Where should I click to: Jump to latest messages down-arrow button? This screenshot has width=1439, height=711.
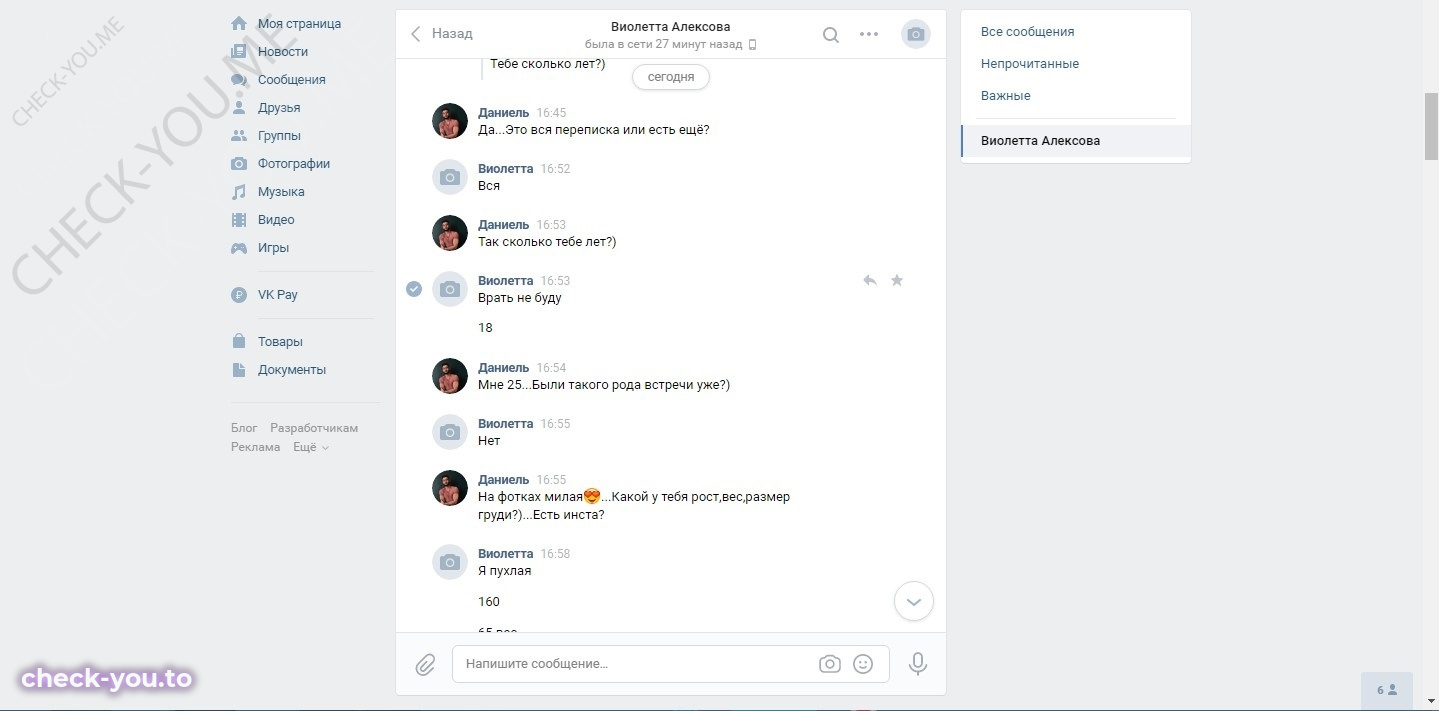coord(913,601)
